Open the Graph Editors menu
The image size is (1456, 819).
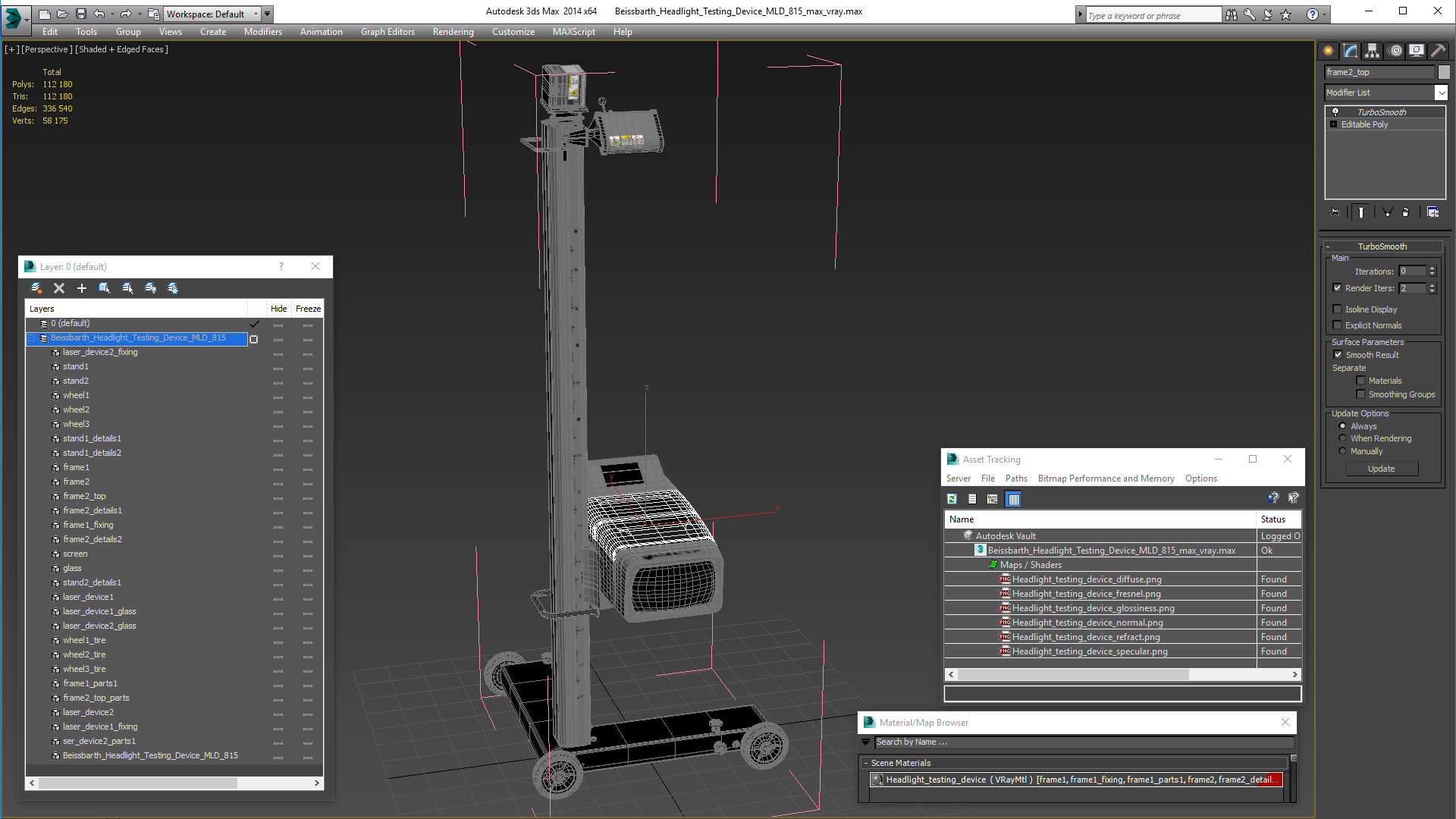pos(388,32)
